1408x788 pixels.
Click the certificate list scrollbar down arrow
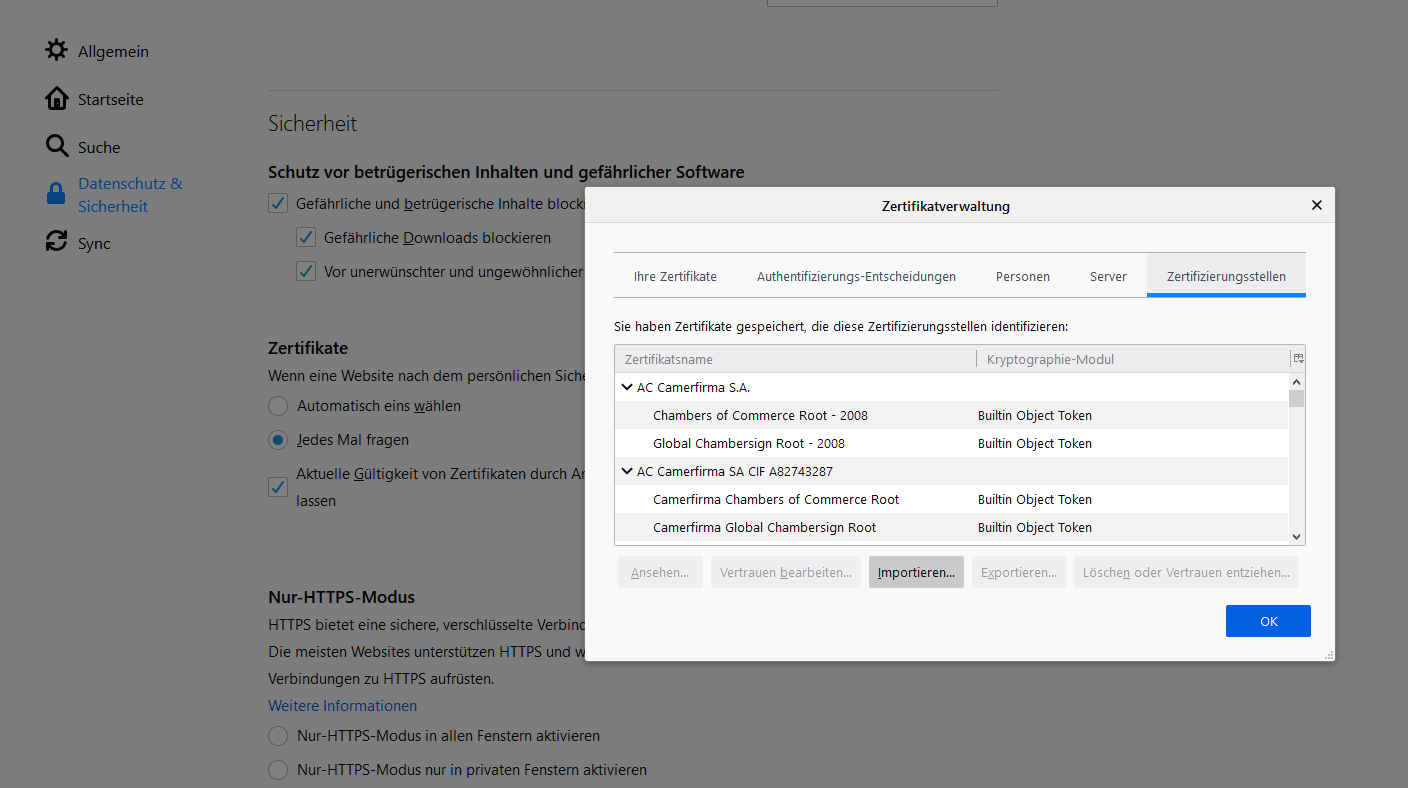click(x=1295, y=536)
